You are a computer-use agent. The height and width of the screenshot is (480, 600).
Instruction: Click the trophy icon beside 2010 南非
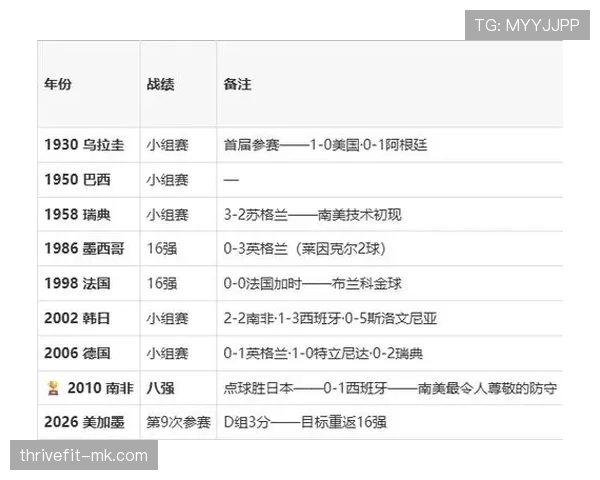tap(53, 388)
